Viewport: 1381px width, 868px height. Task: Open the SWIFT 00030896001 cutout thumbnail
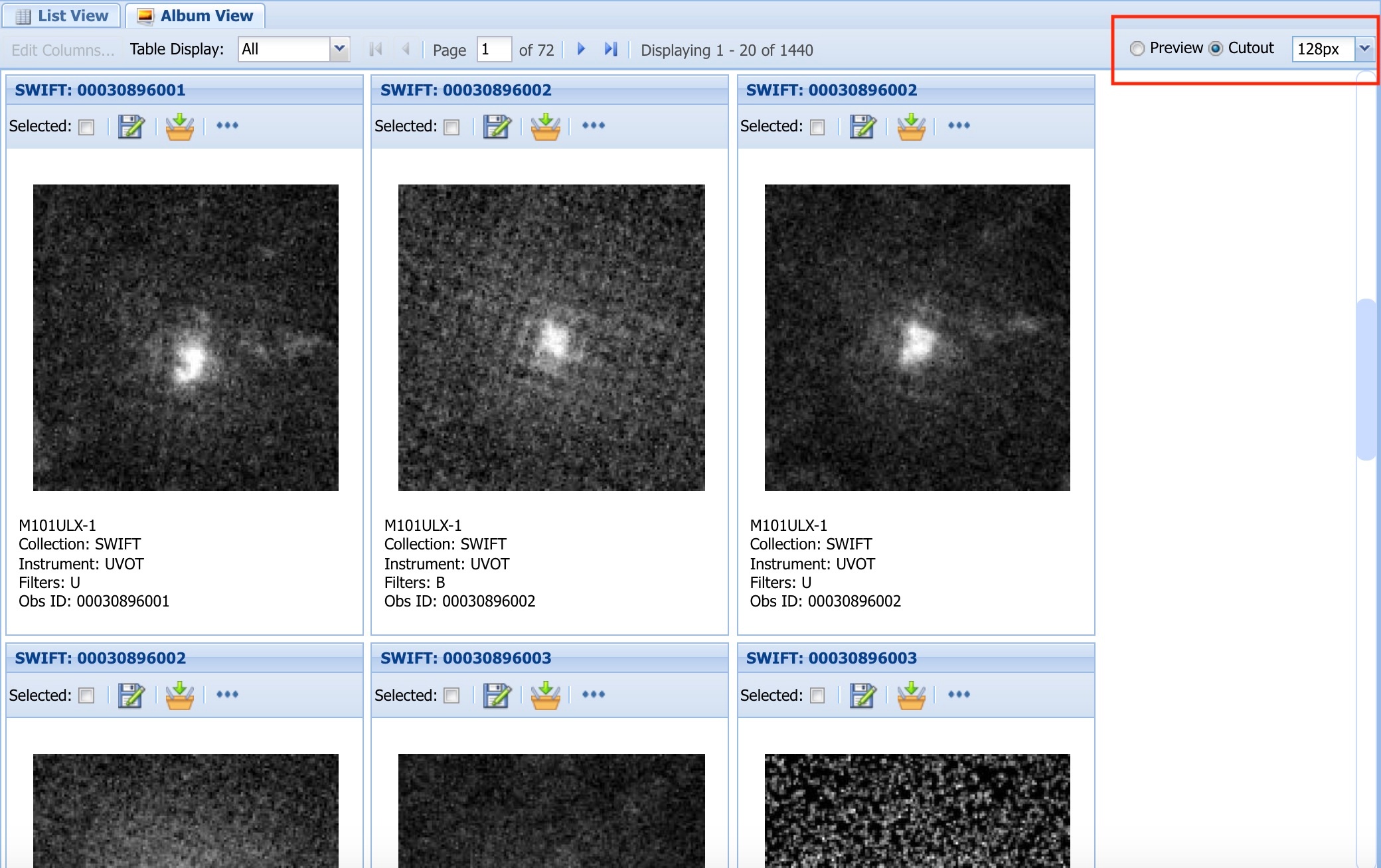186,338
